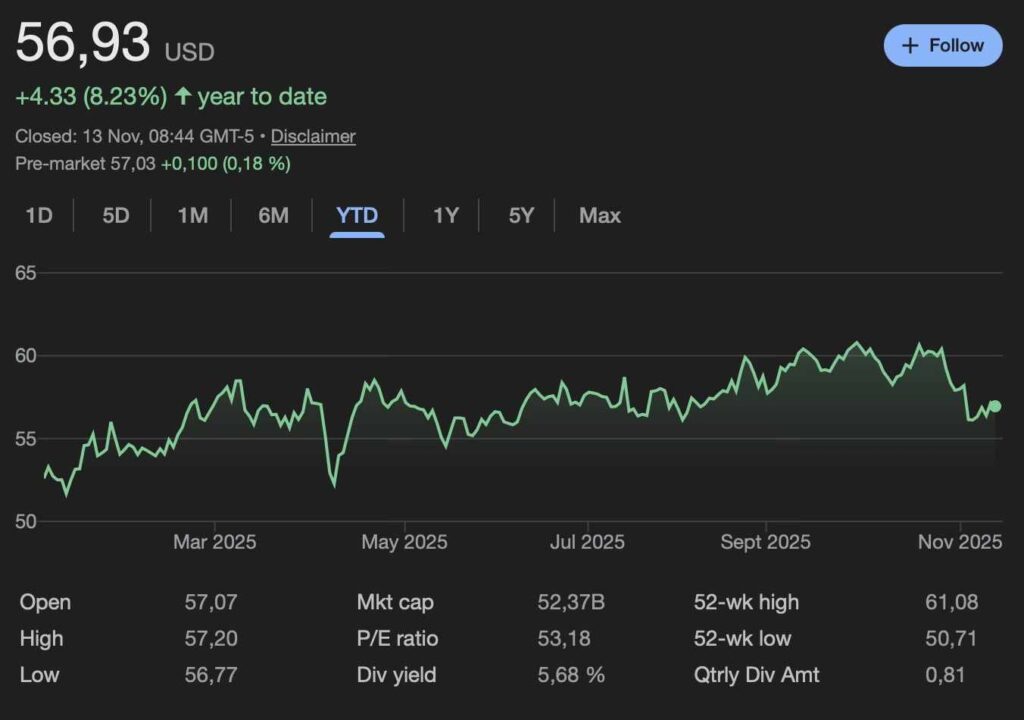This screenshot has height=720, width=1024.
Task: Switch chart to 6M range
Action: pyautogui.click(x=273, y=215)
